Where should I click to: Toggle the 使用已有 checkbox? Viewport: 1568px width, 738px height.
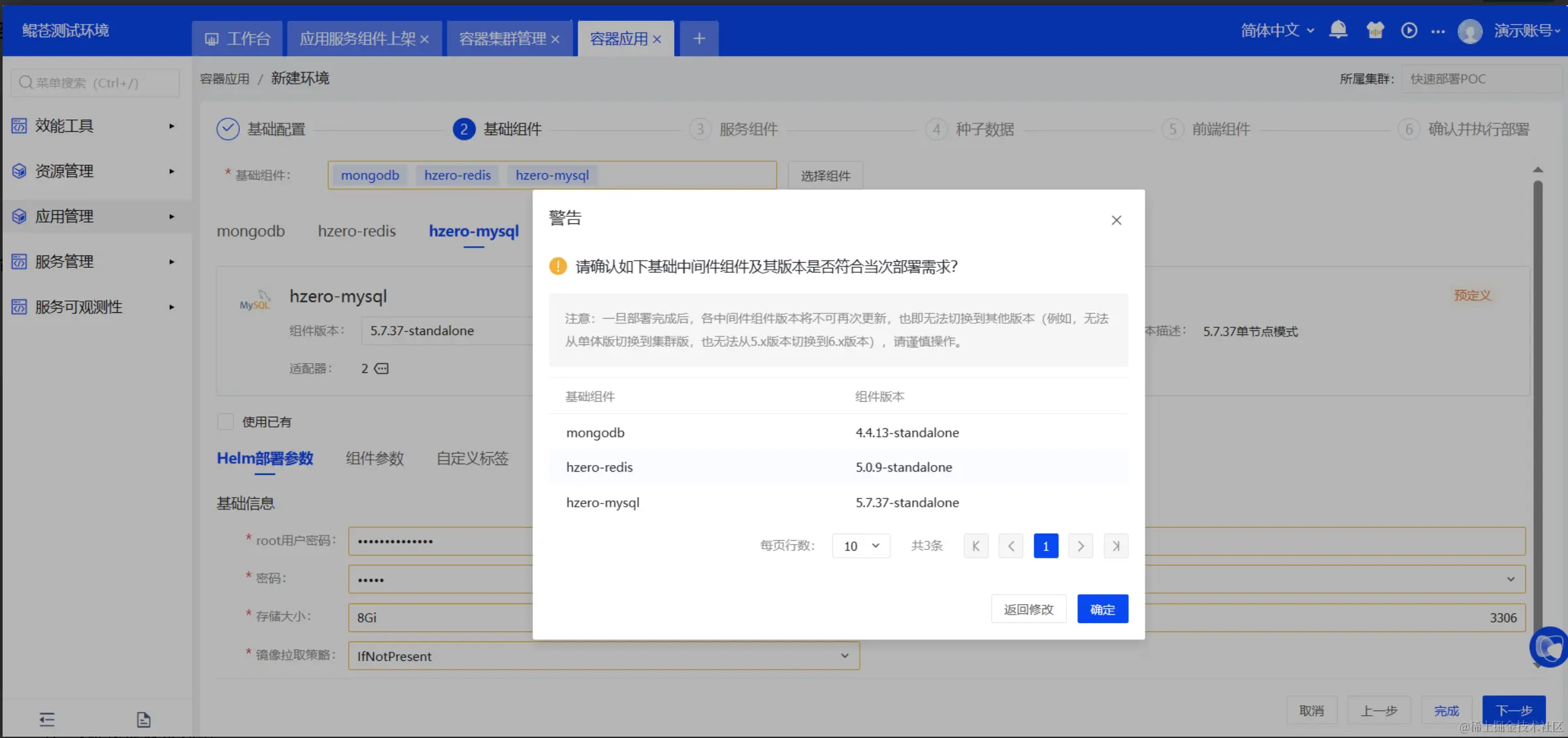point(225,422)
